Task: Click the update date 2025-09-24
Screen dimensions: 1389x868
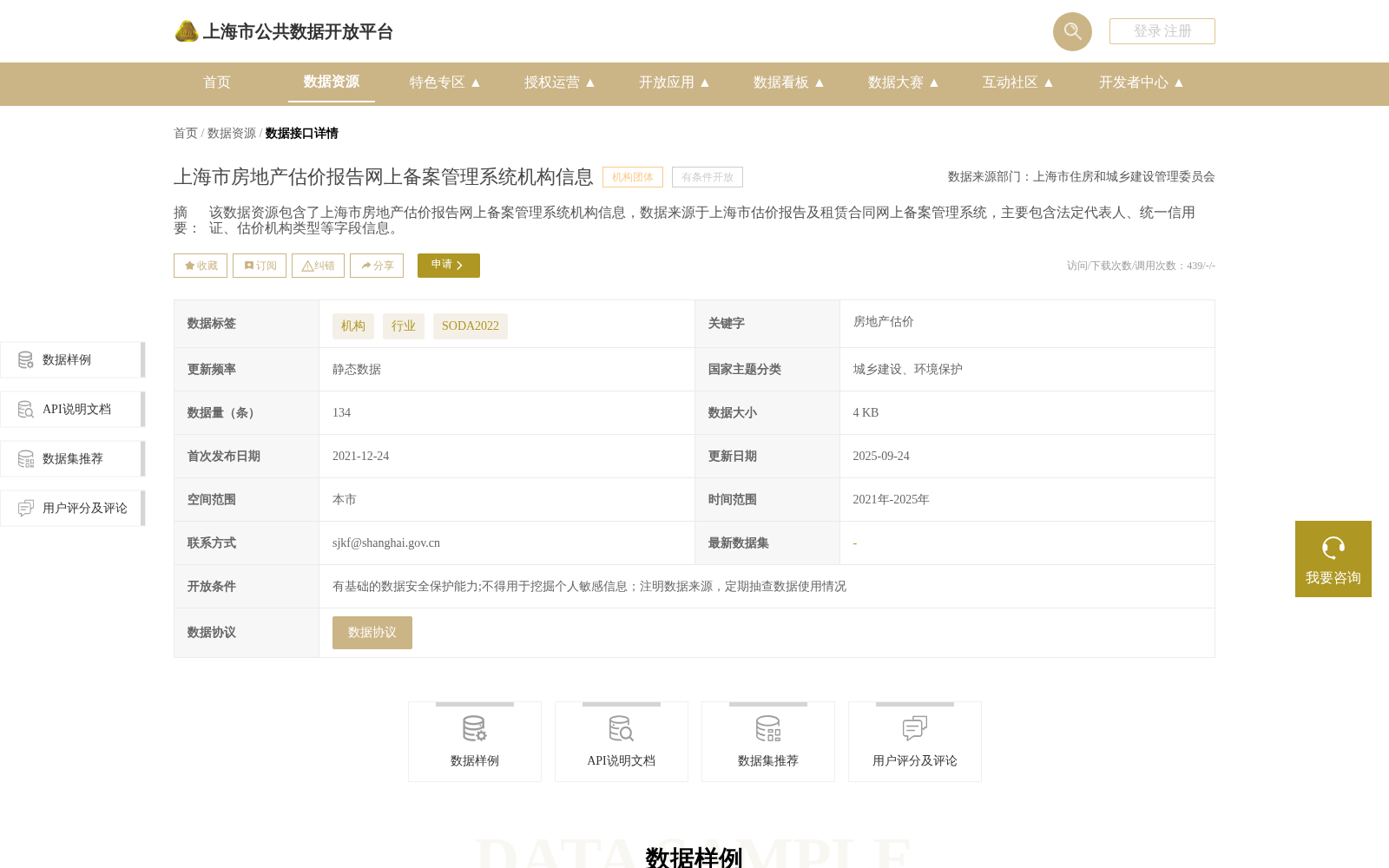Action: pos(881,457)
